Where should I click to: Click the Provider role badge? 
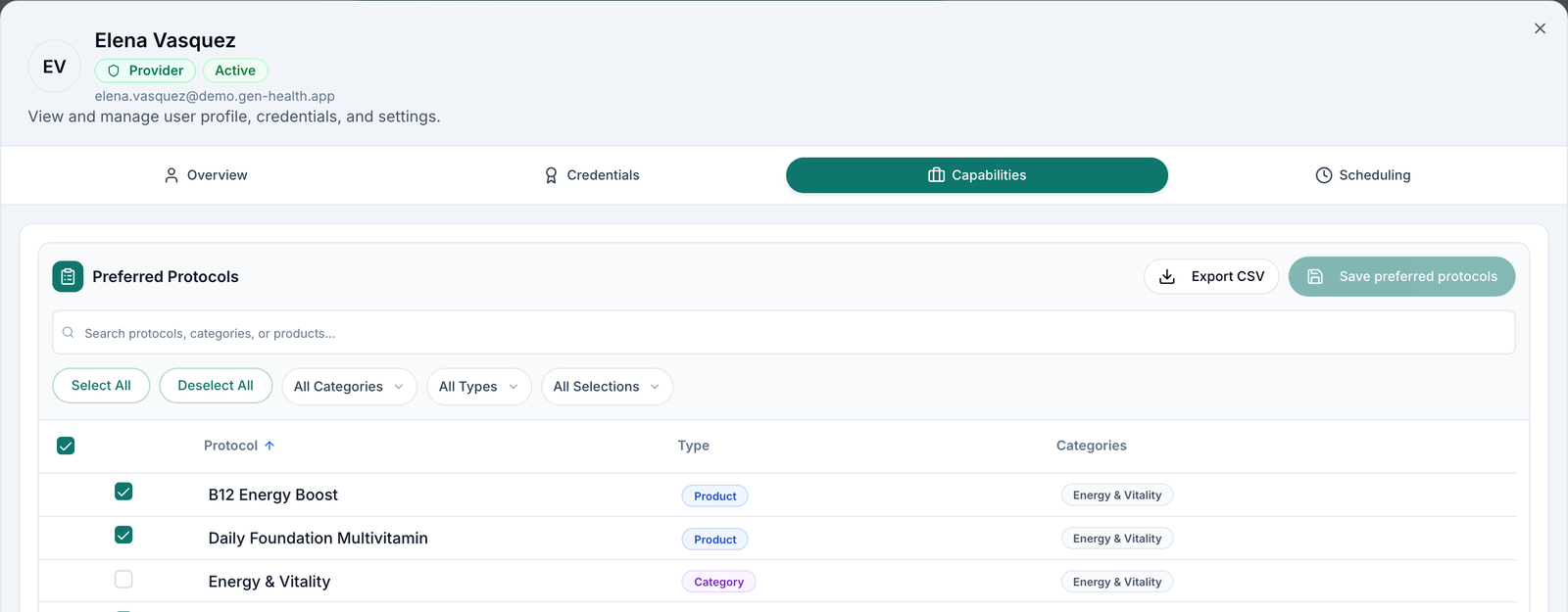click(145, 71)
